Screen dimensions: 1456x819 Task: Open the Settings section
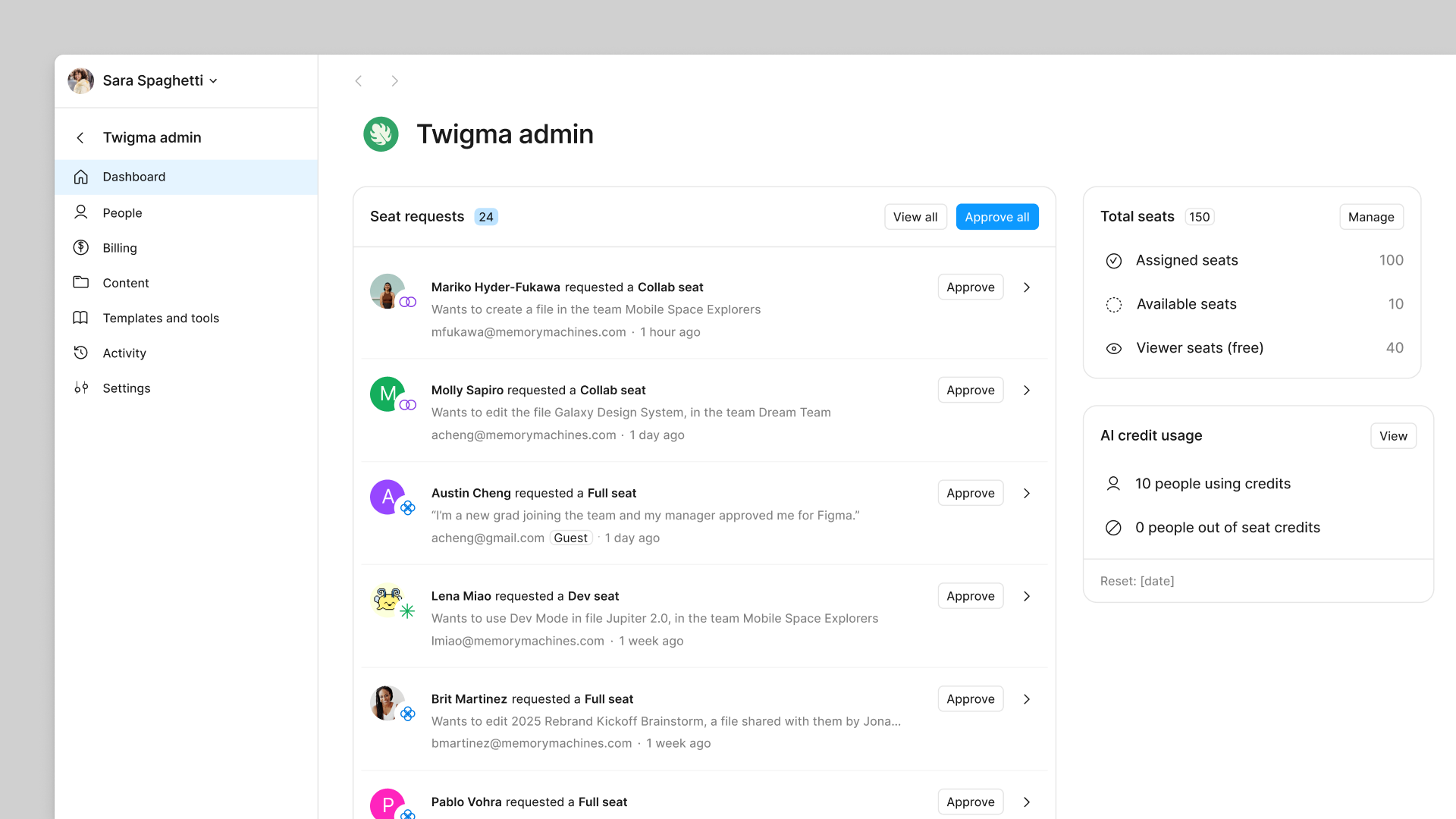186,388
